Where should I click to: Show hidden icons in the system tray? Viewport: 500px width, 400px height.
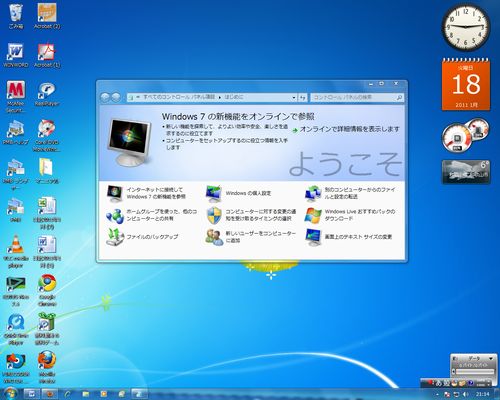pos(437,394)
